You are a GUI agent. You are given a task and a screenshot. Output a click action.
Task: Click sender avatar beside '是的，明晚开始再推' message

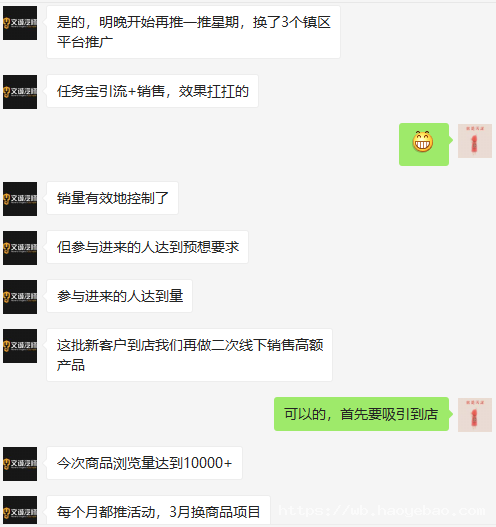[x=20, y=23]
